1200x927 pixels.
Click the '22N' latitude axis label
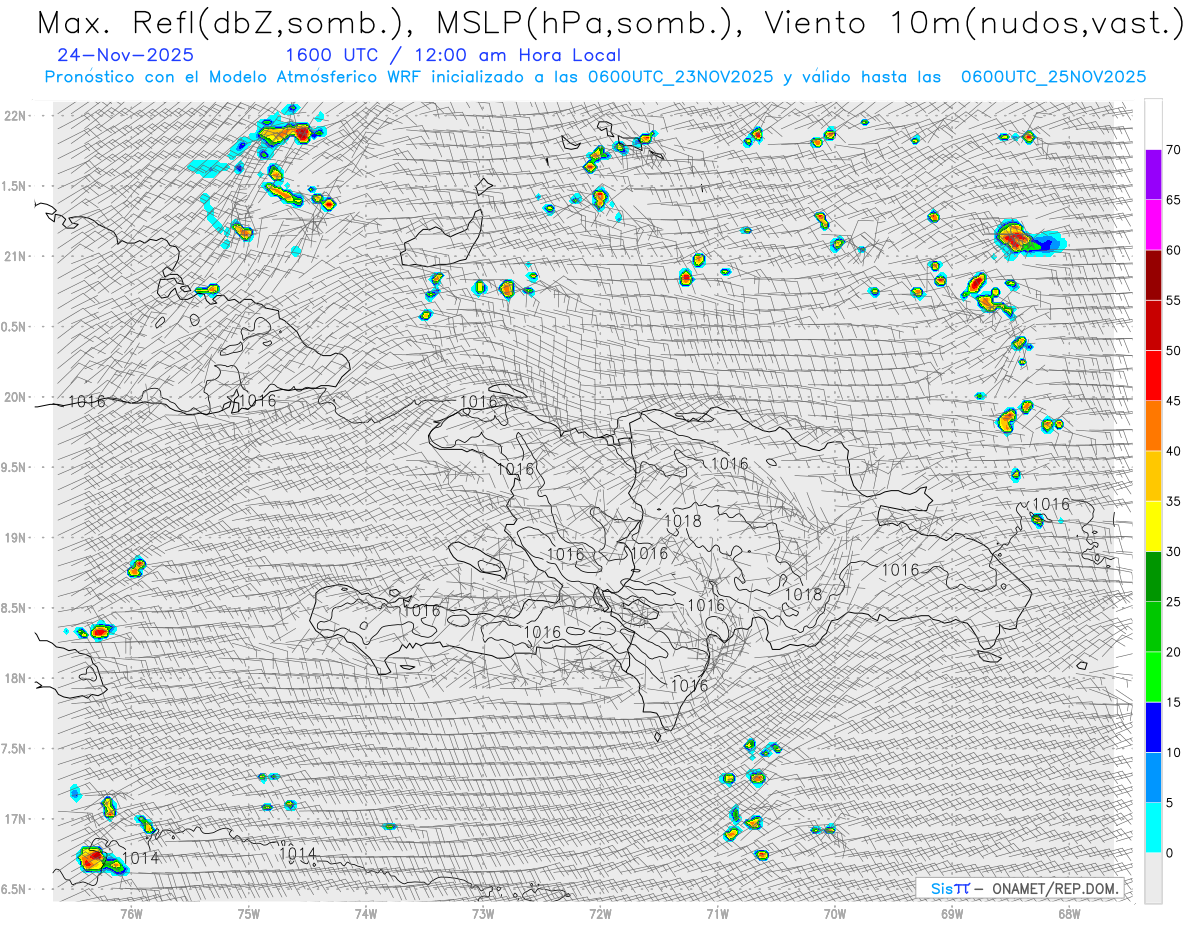(x=17, y=115)
